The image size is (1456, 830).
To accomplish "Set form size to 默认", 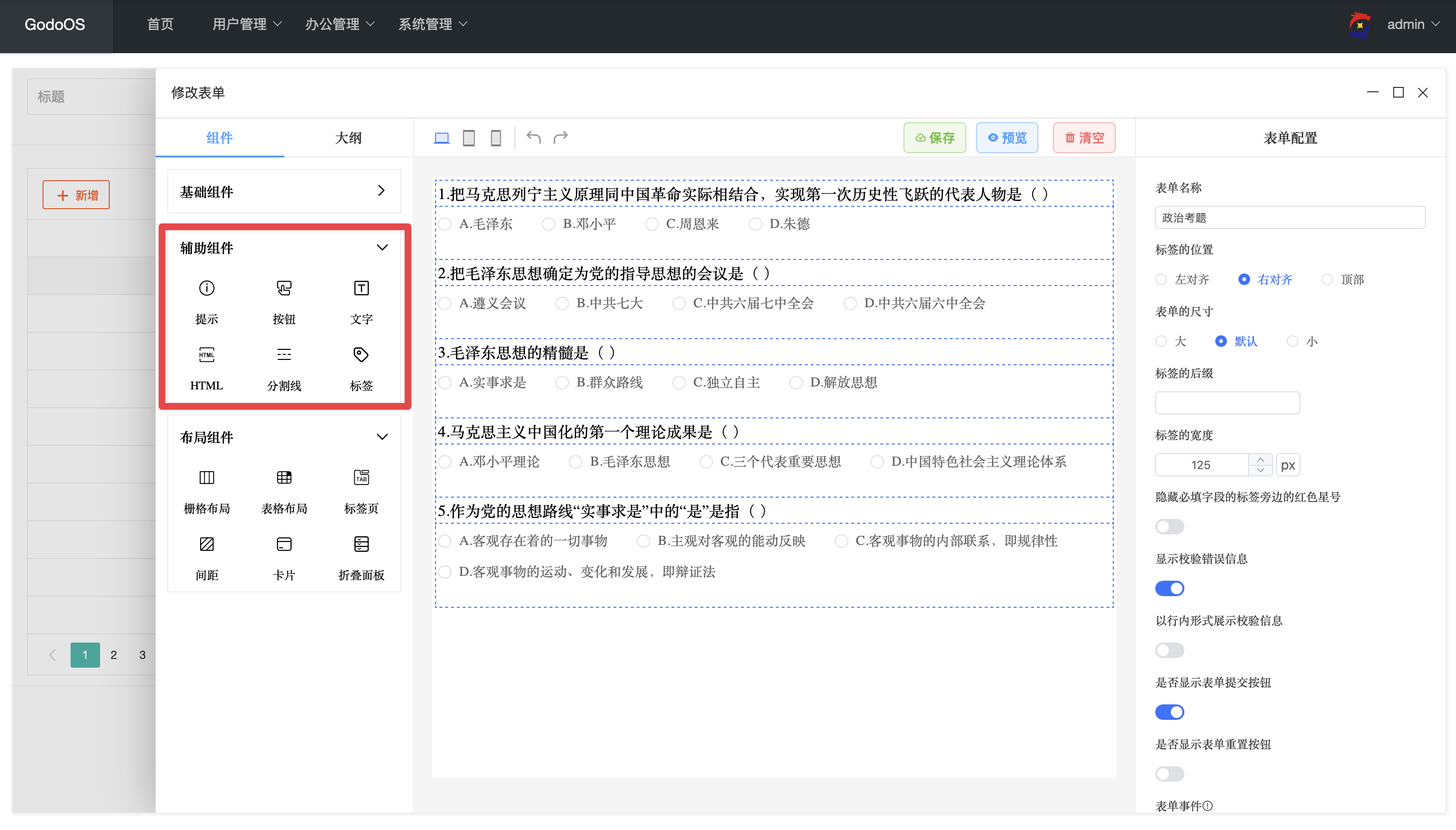I will click(x=1236, y=341).
